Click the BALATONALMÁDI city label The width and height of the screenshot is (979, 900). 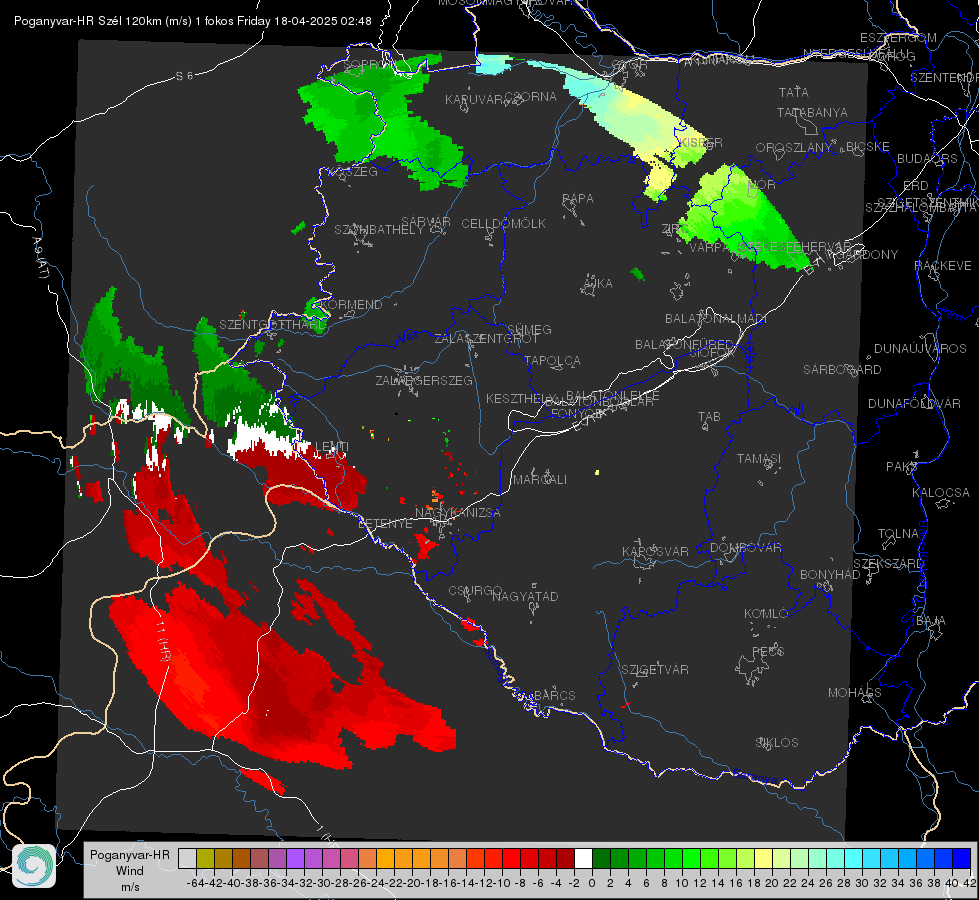coord(716,319)
